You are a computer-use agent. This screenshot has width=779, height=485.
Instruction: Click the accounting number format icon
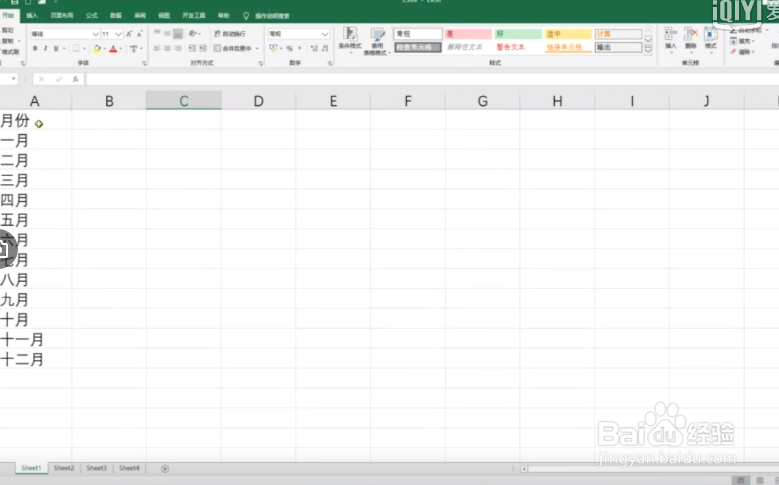point(273,48)
